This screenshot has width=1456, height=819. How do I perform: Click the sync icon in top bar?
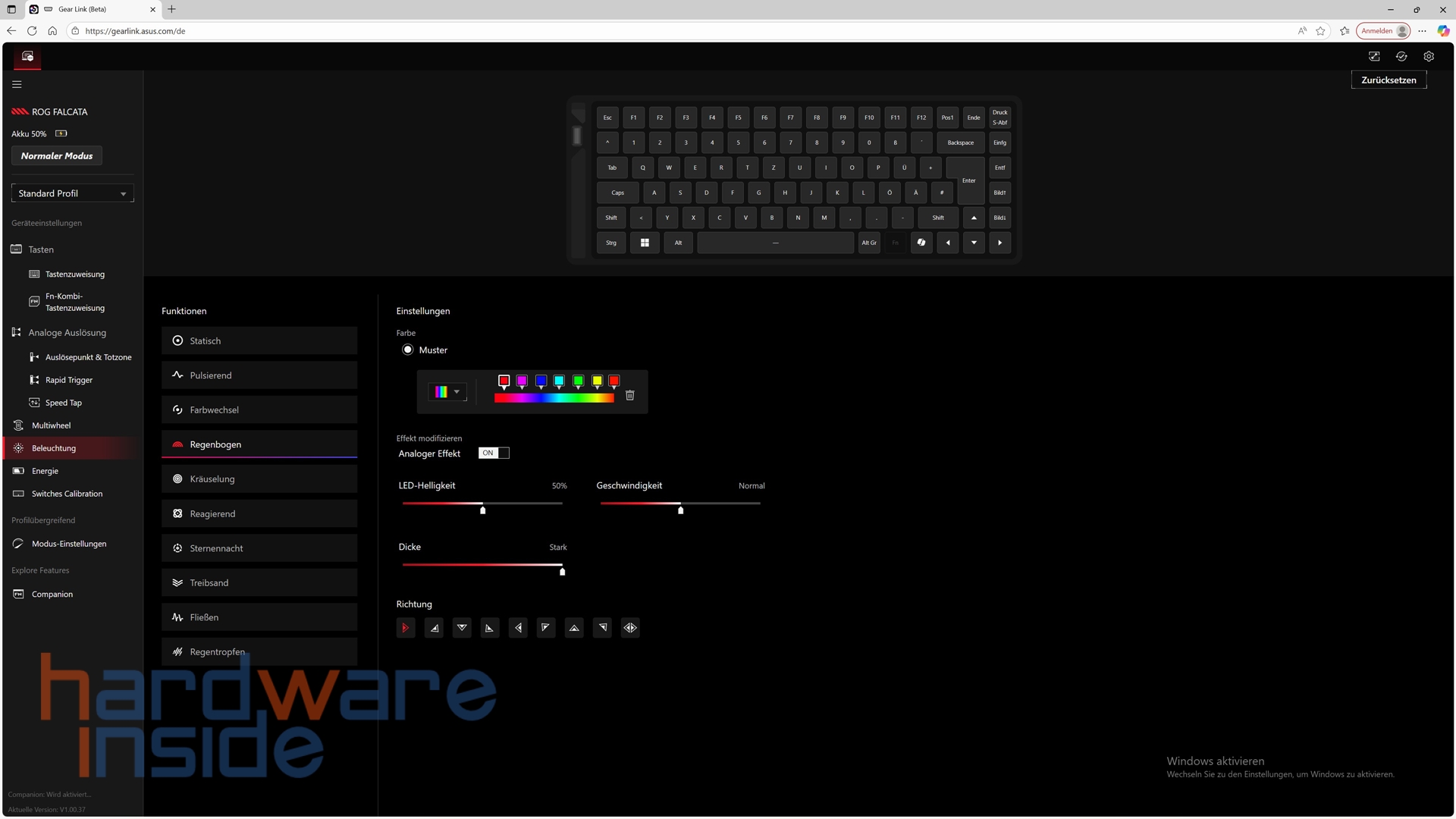coord(1401,56)
